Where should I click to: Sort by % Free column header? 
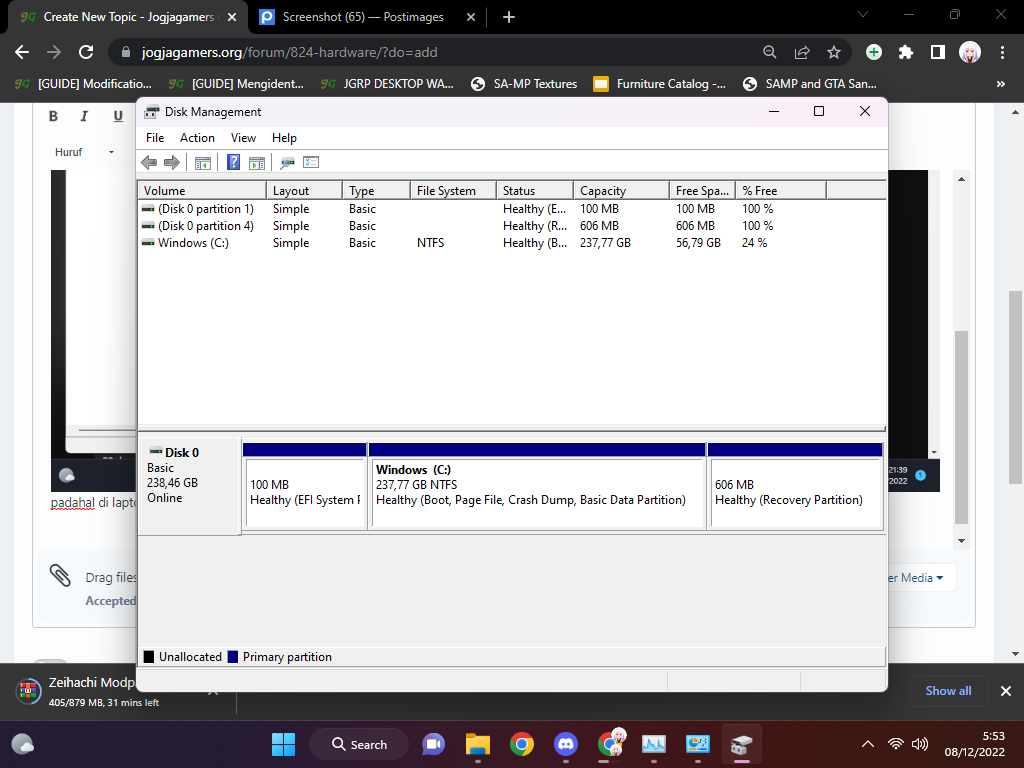click(780, 191)
